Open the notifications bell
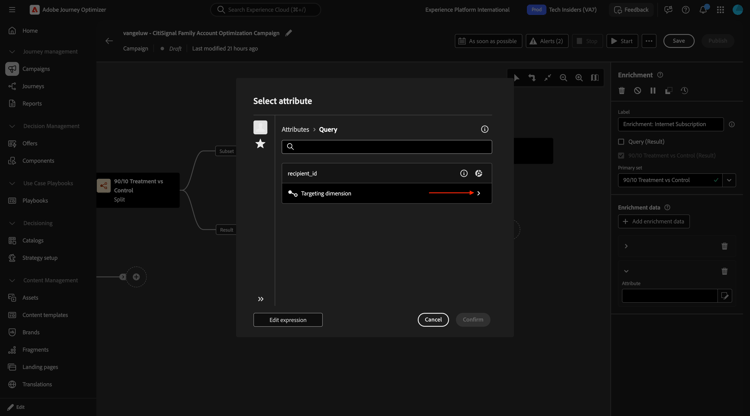Viewport: 750px width, 416px height. coord(703,10)
